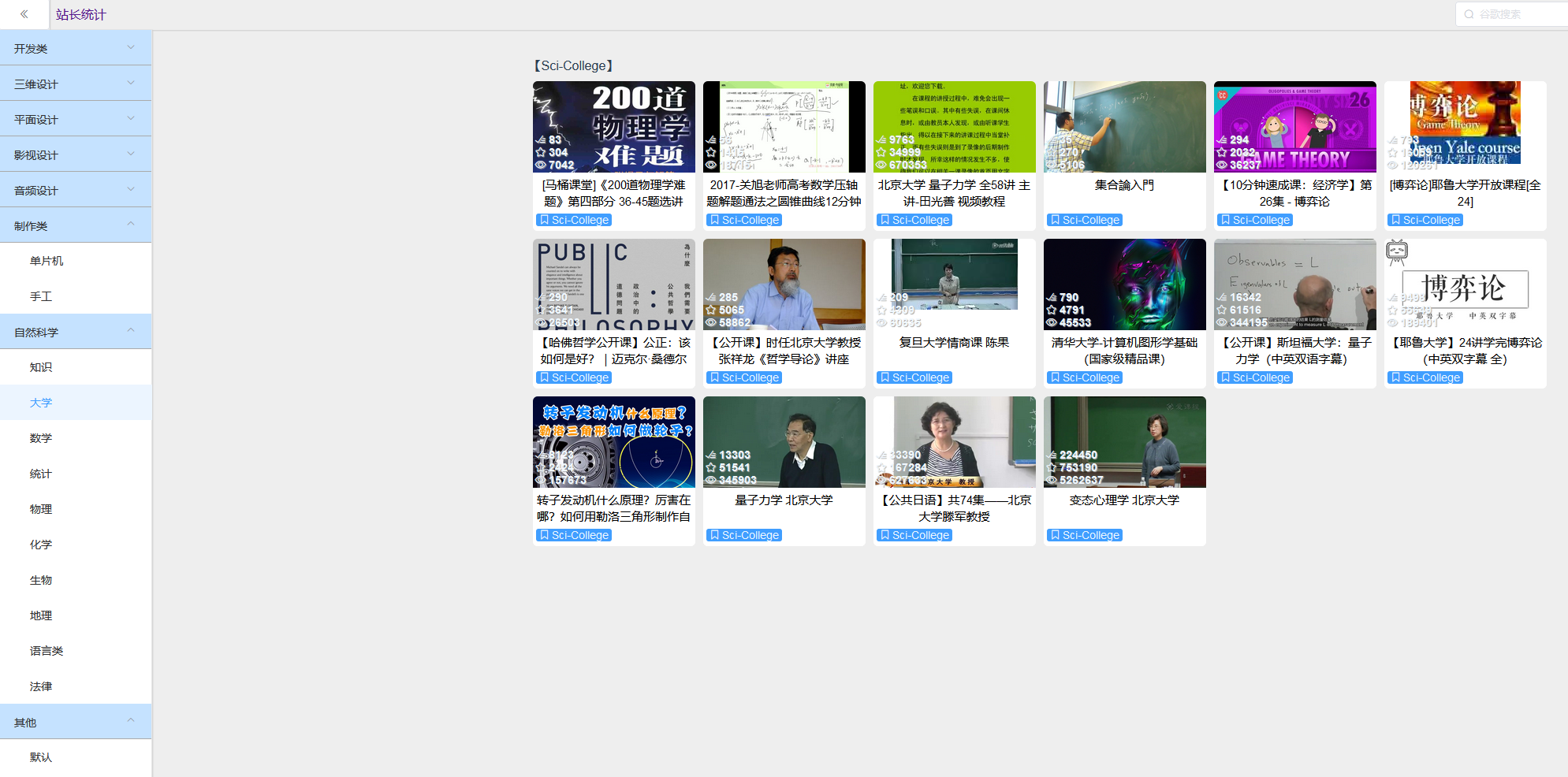Collapse the 自然科学 section
Image resolution: width=1568 pixels, height=777 pixels.
coord(76,332)
